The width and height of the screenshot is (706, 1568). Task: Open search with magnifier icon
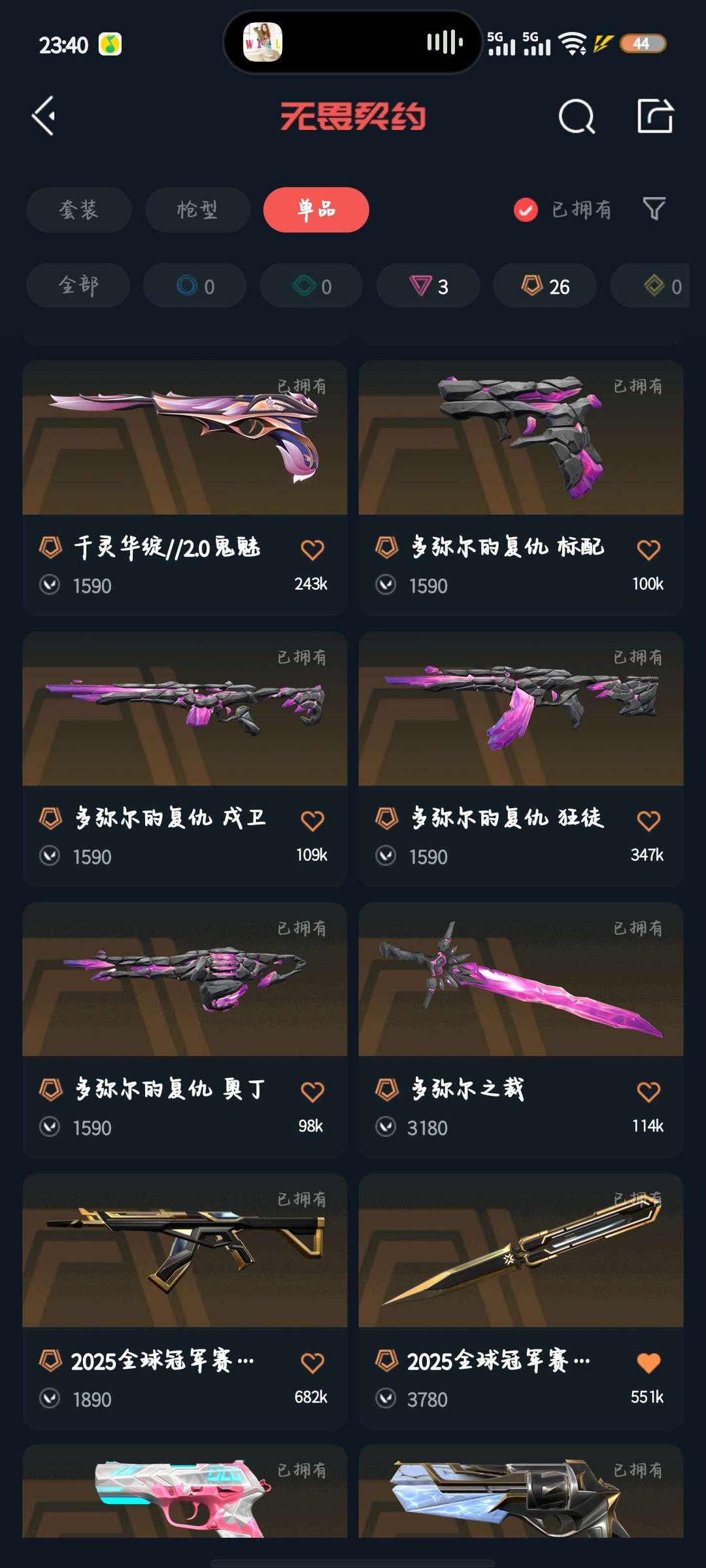coord(577,117)
